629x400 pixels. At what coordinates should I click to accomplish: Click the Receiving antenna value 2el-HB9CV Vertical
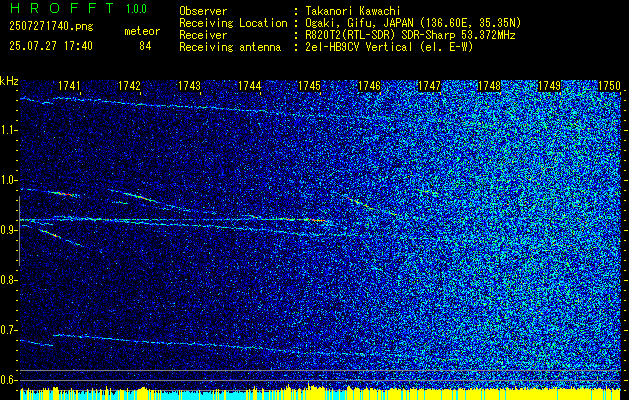[359, 47]
